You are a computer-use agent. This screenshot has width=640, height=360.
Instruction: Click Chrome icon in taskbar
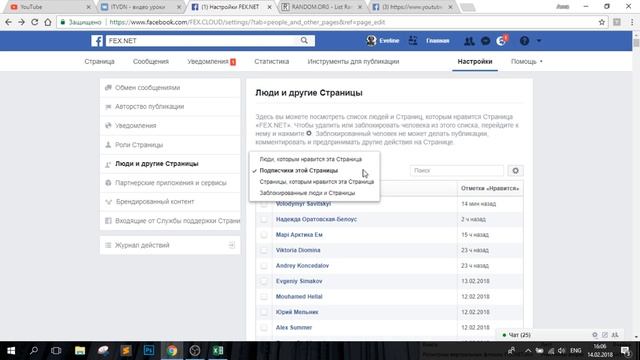click(x=172, y=351)
